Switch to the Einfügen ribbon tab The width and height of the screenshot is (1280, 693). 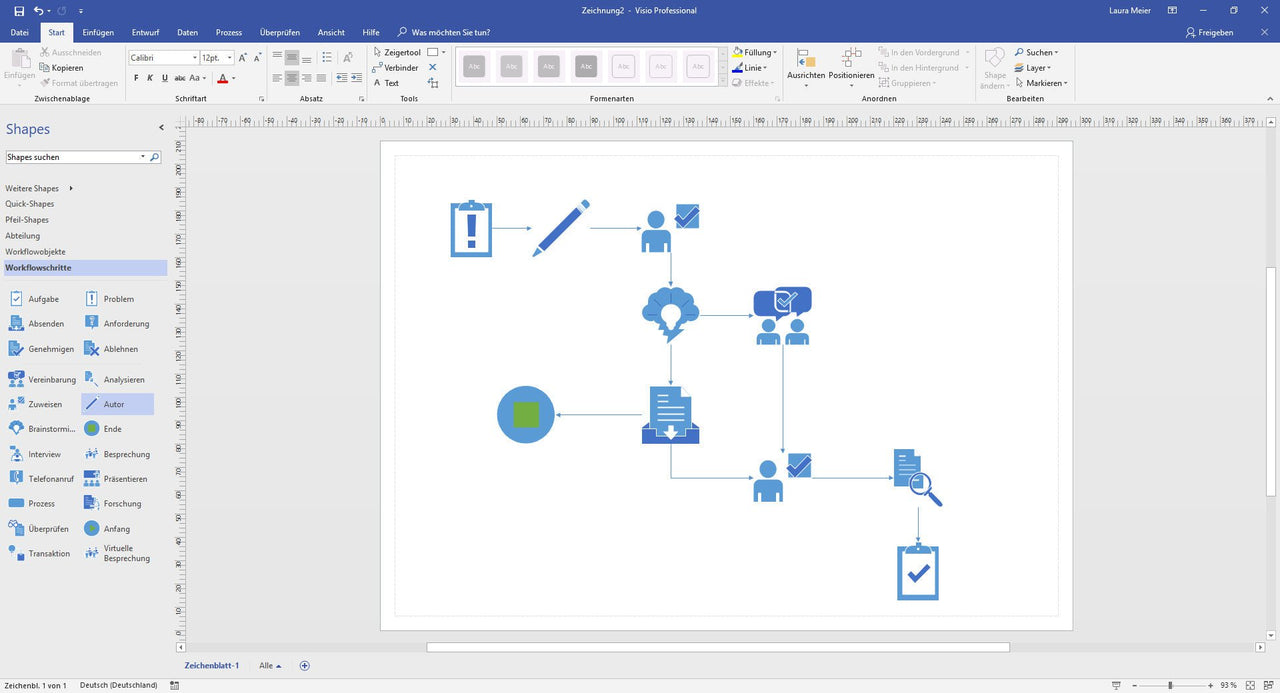pos(97,32)
